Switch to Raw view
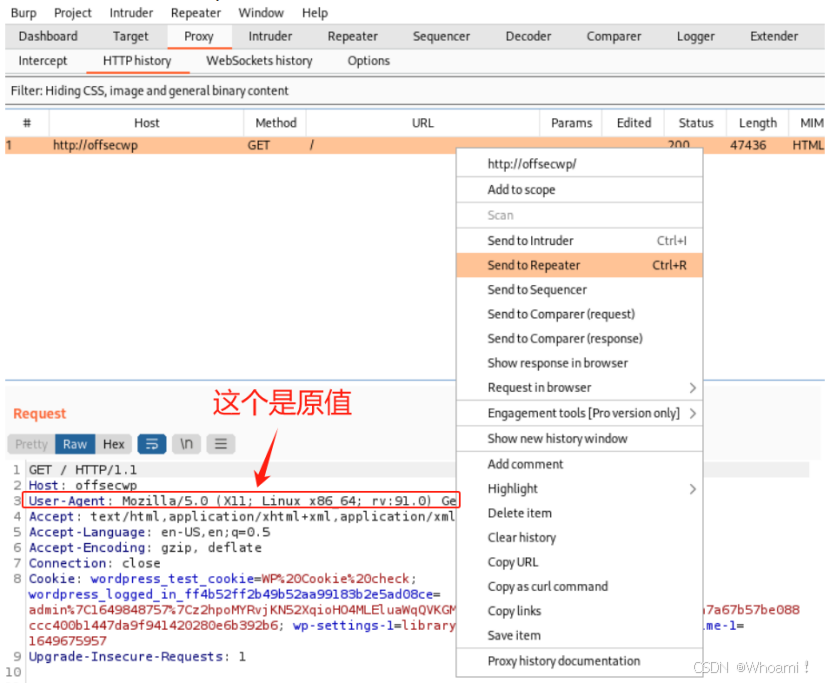830x683 pixels. (75, 444)
